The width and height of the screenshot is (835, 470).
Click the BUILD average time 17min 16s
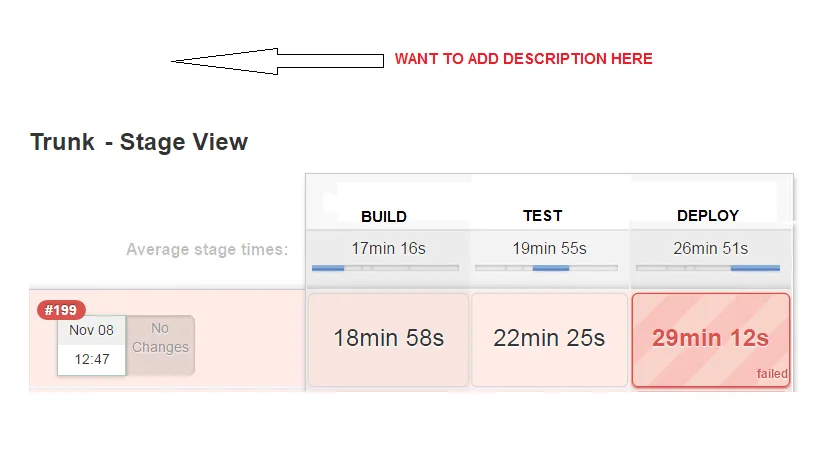pyautogui.click(x=388, y=248)
